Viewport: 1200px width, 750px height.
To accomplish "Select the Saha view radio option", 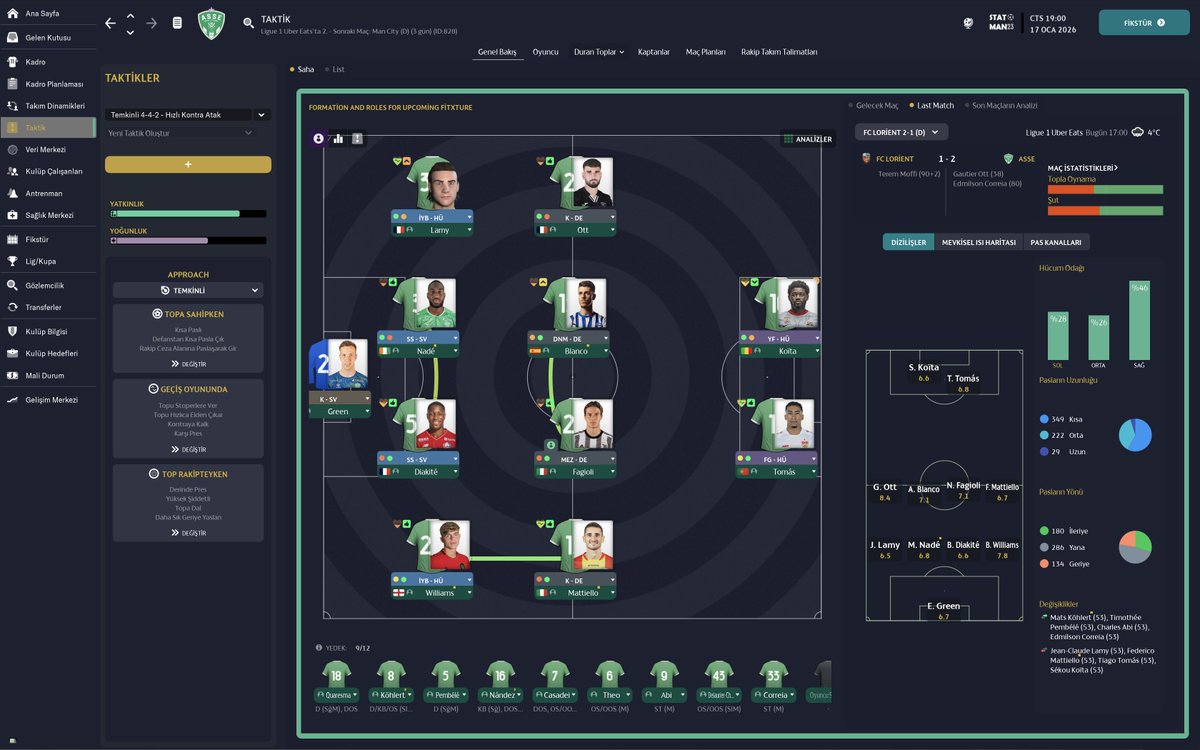I will click(x=302, y=70).
